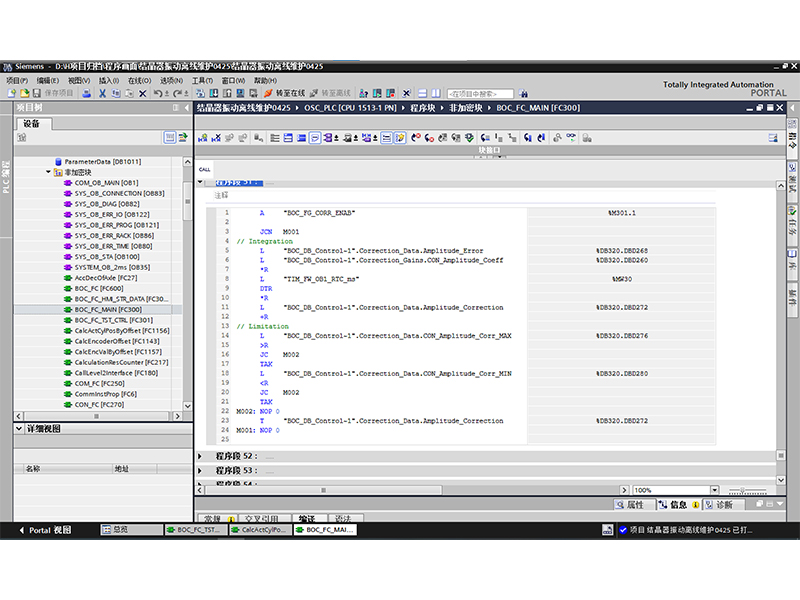800x600 pixels.
Task: Click the project tree horizontal scrollbar thumb
Action: [96, 416]
